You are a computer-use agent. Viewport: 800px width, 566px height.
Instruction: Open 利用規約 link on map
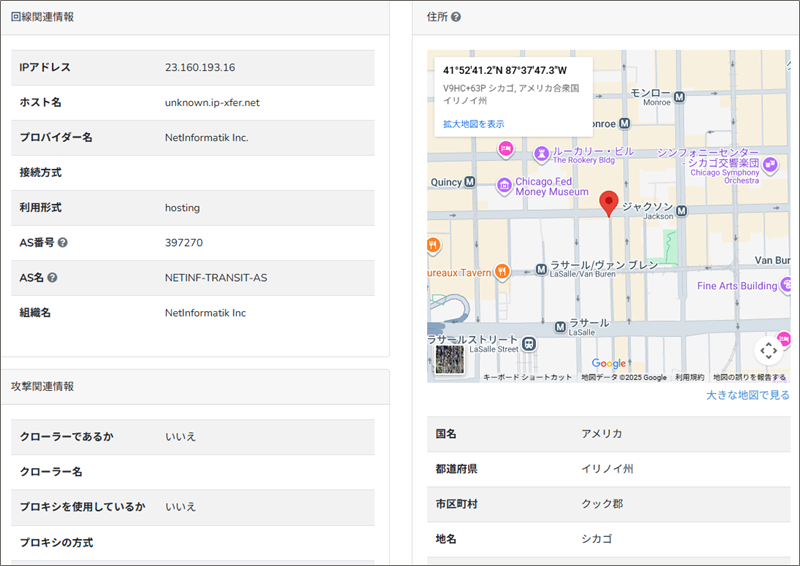pos(689,377)
